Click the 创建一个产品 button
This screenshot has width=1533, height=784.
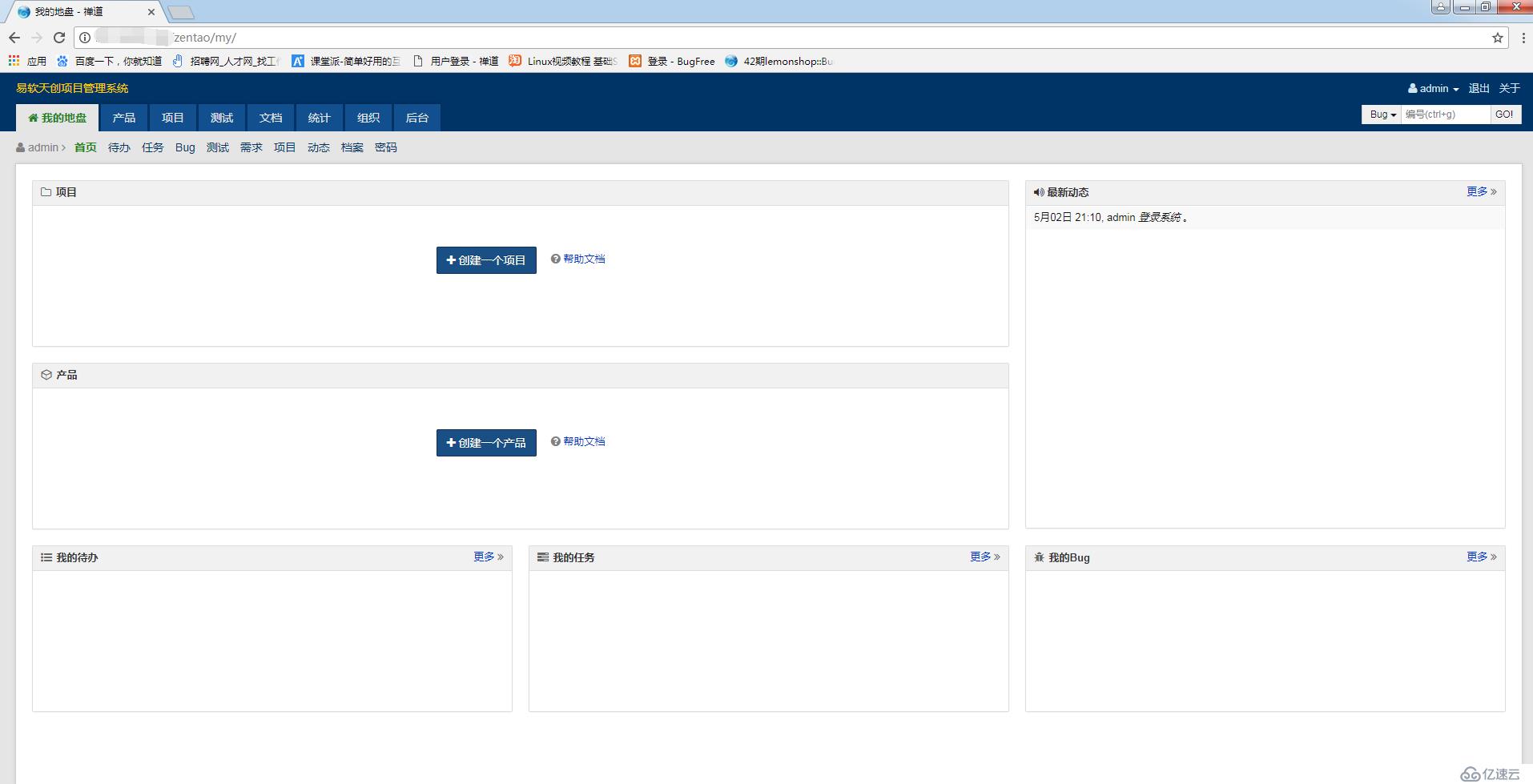tap(486, 443)
